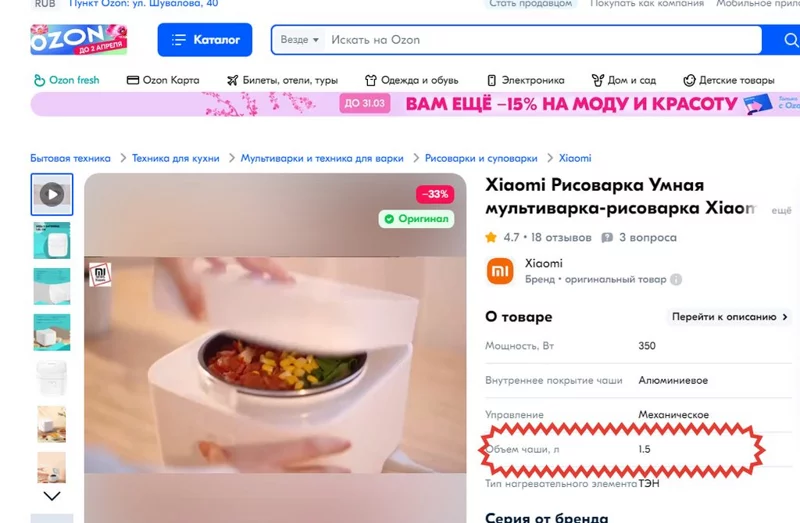Expand full product title with ещё
Screen dimensions: 800x523
pos(781,210)
